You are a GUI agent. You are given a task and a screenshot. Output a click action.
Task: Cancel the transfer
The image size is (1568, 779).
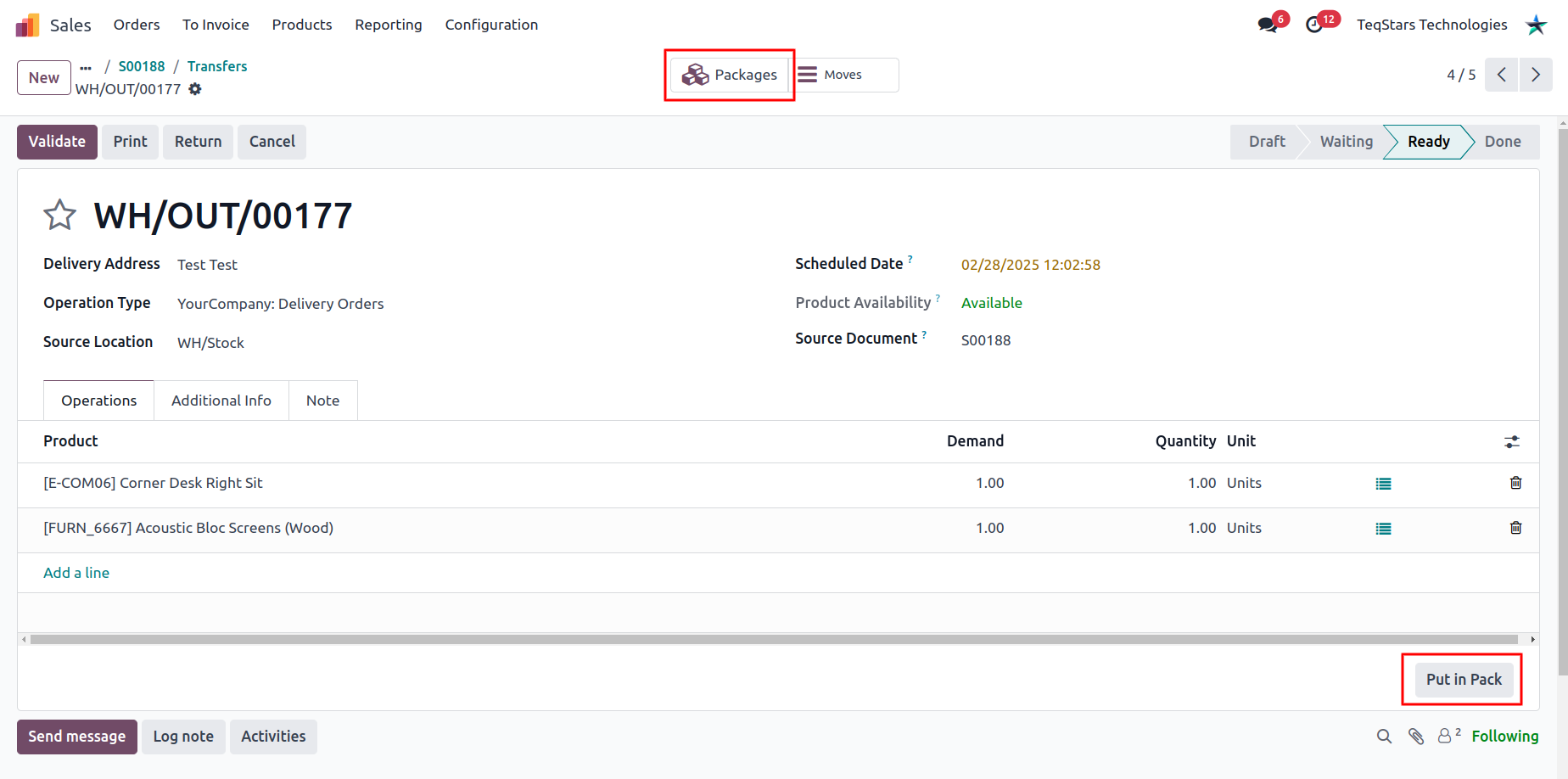tap(272, 142)
